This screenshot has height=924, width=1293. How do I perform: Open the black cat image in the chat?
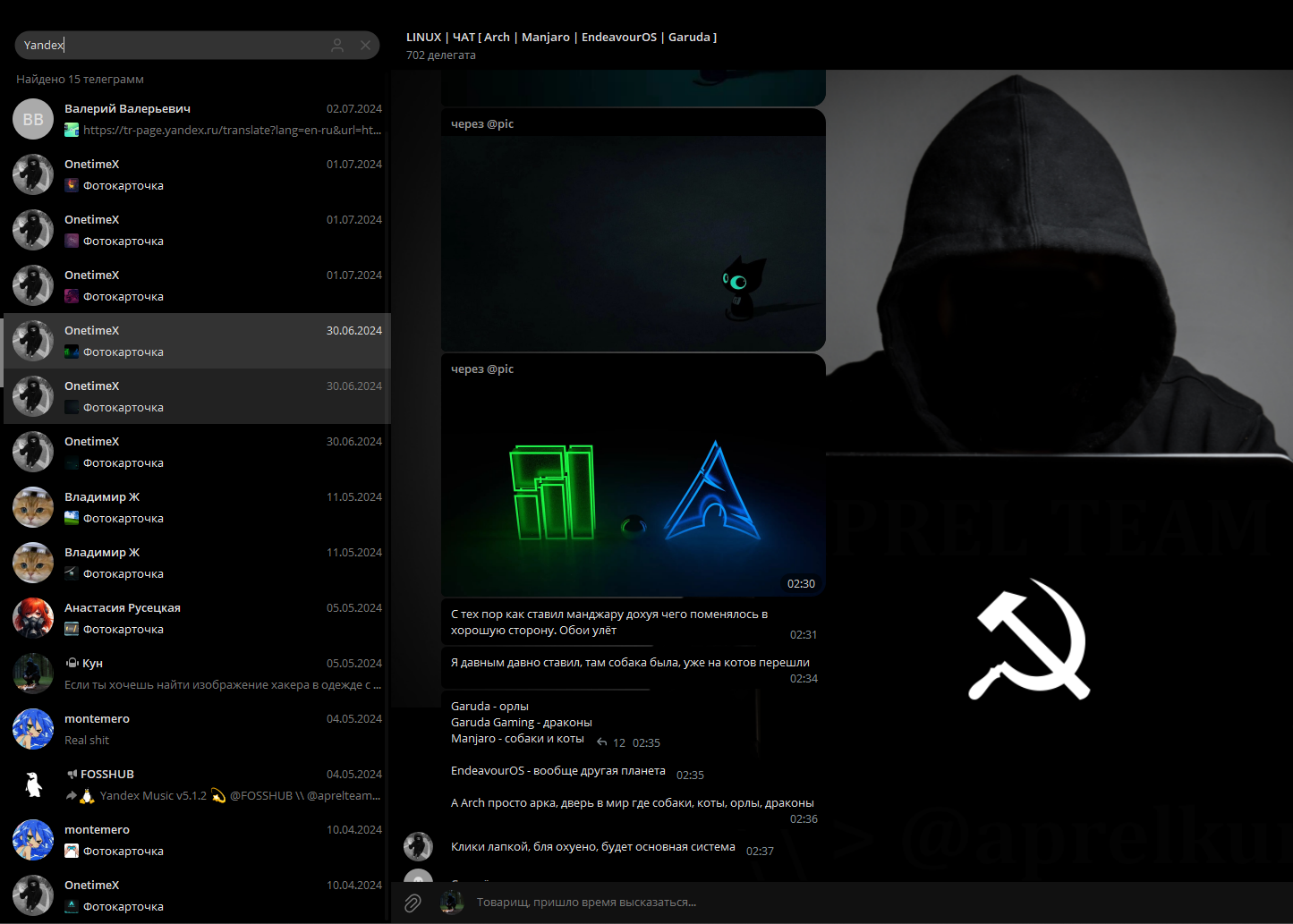click(634, 243)
